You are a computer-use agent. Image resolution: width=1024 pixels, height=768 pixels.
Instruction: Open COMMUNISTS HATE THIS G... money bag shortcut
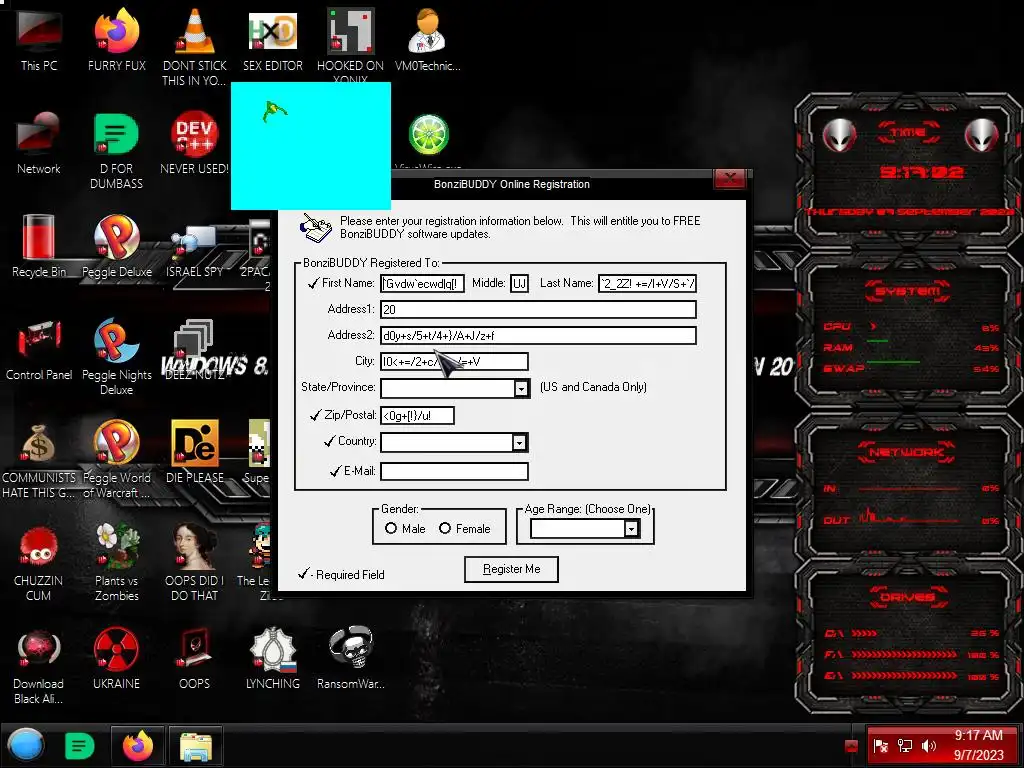point(39,460)
